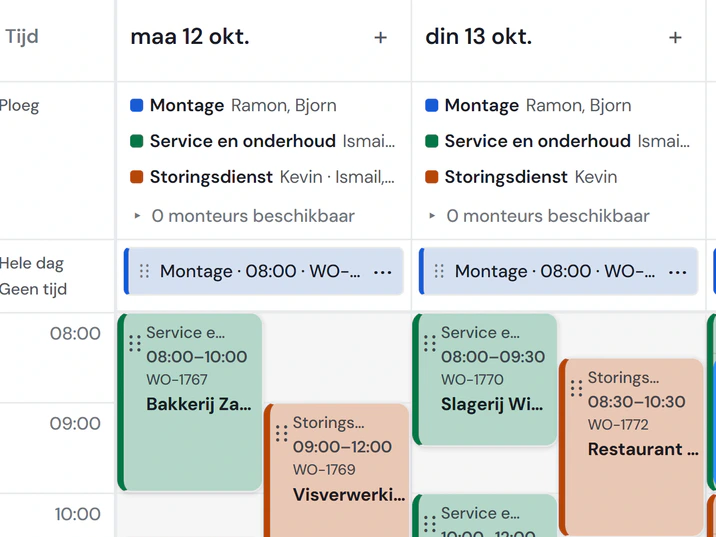Click the 09:00 time label
The height and width of the screenshot is (537, 716).
tap(75, 424)
